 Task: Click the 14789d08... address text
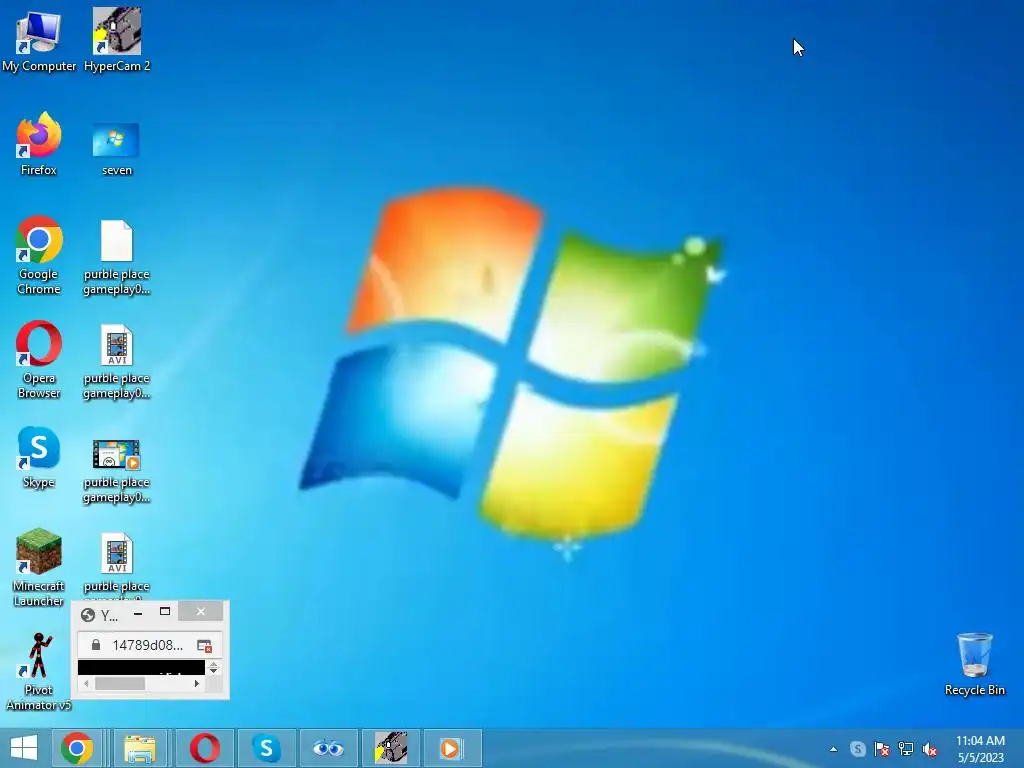(148, 645)
